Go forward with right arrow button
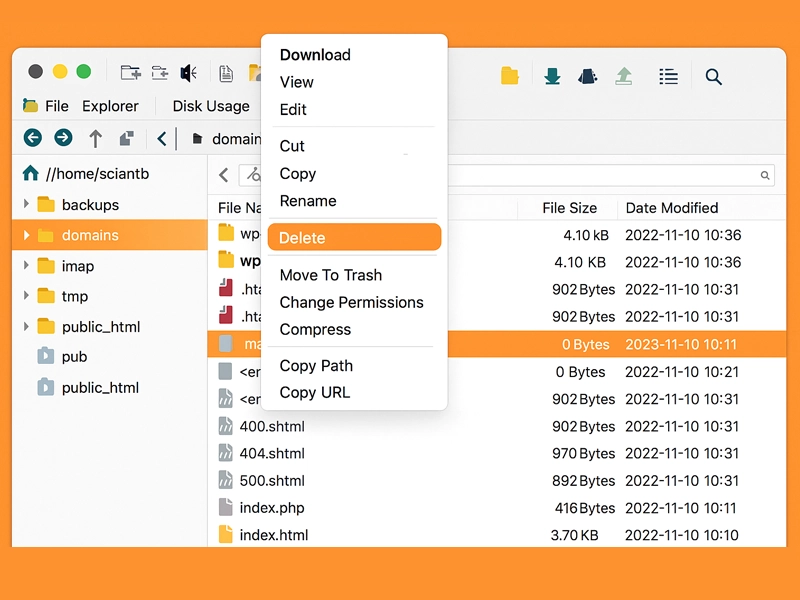Viewport: 800px width, 600px height. 63,138
